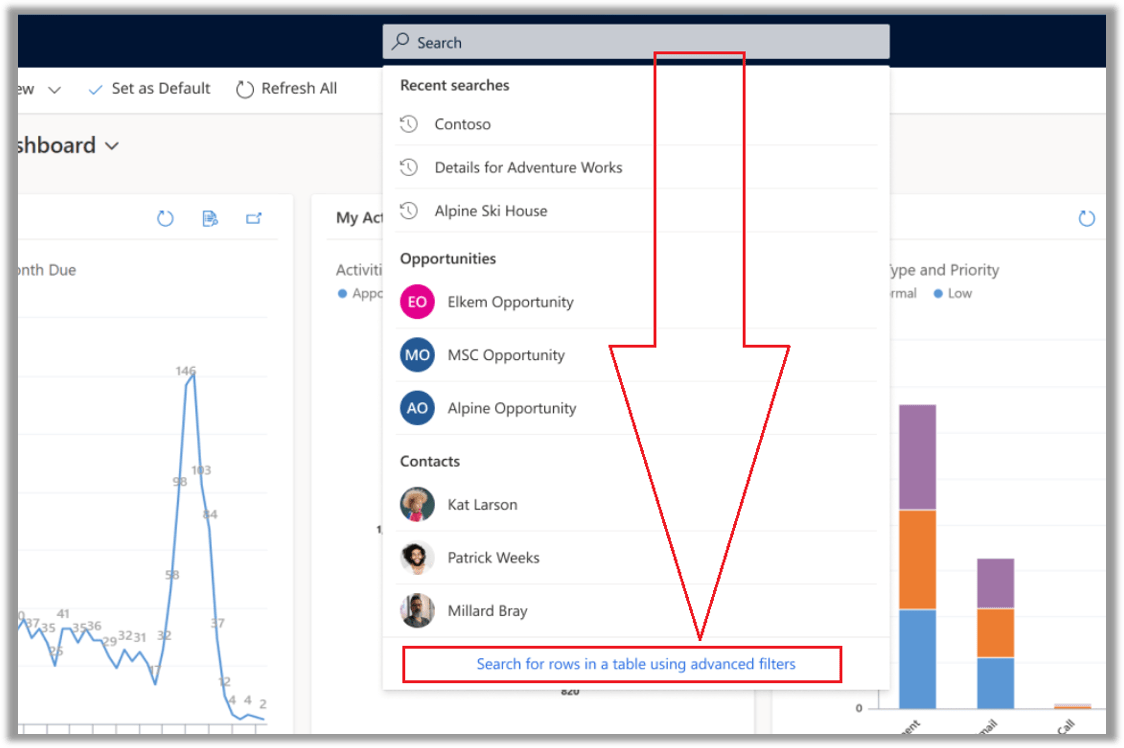Click Set as Default
Screen dimensions: 1124x748
coord(149,88)
